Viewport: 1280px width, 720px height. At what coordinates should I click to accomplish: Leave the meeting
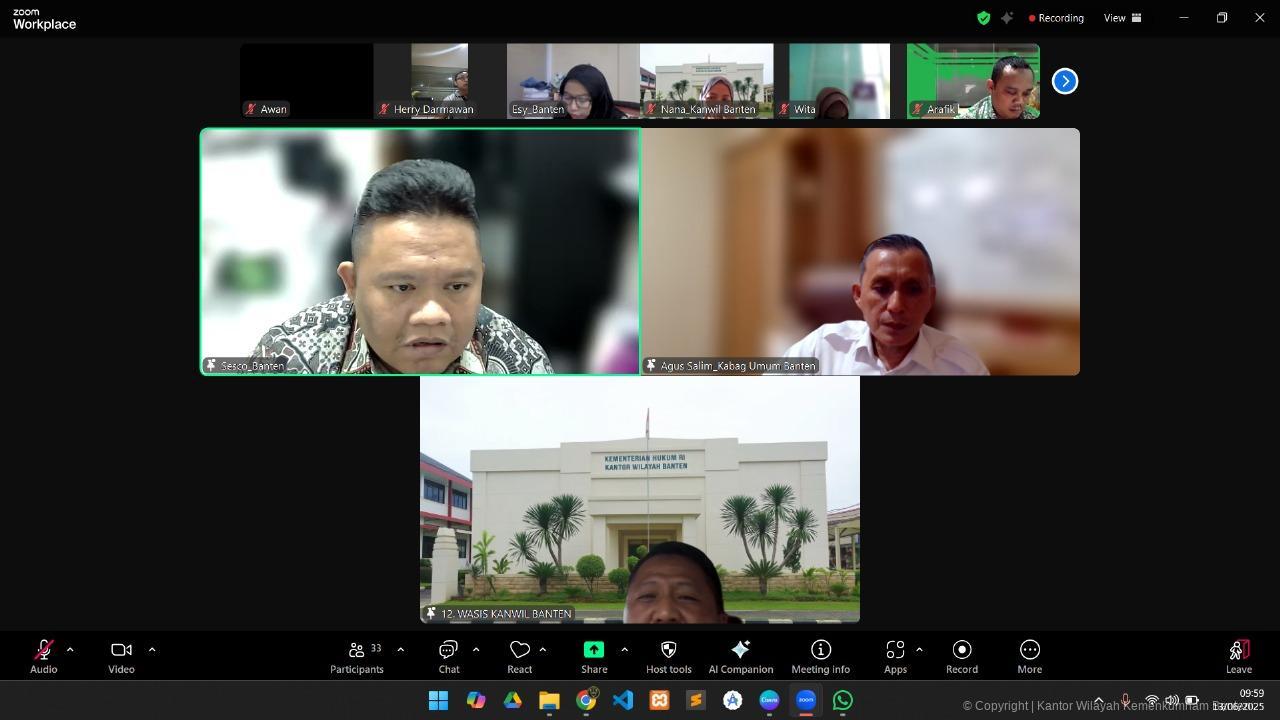[x=1238, y=655]
